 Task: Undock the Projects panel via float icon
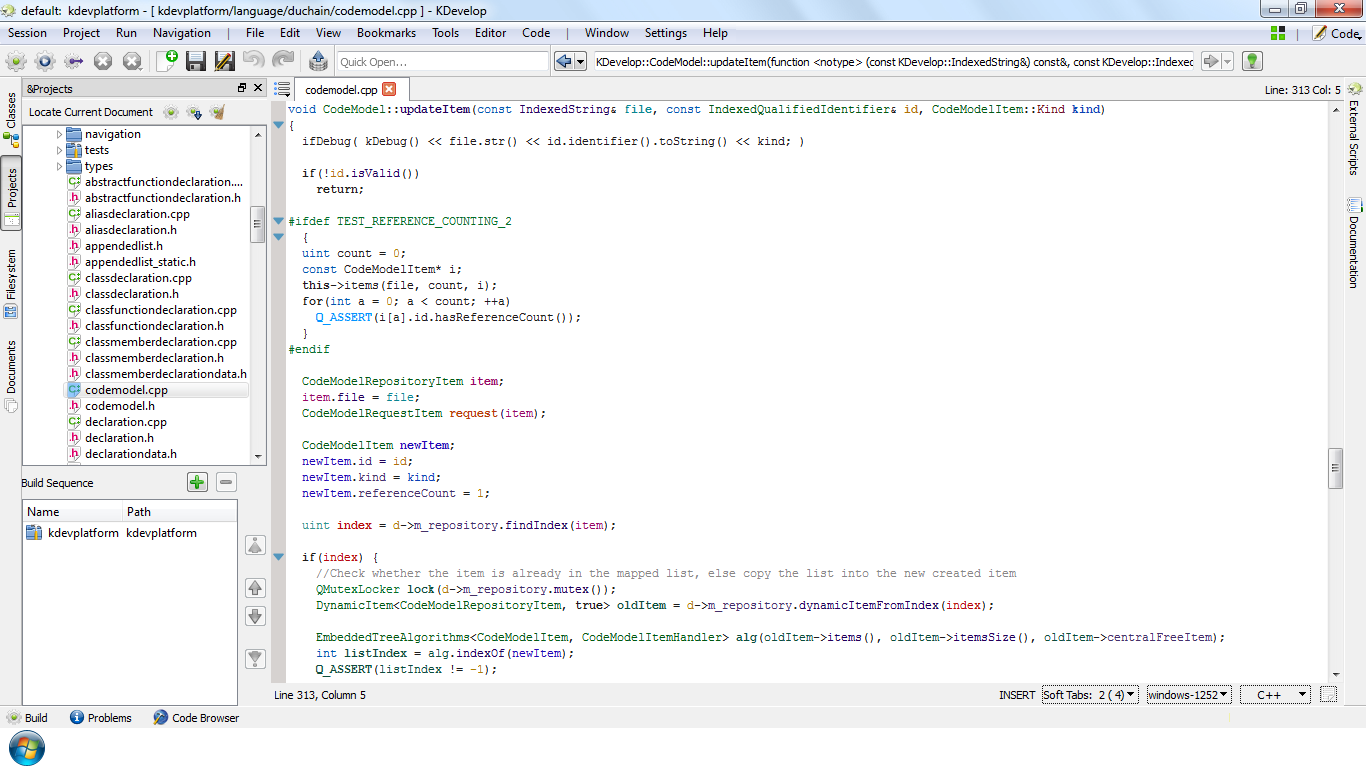[x=242, y=89]
